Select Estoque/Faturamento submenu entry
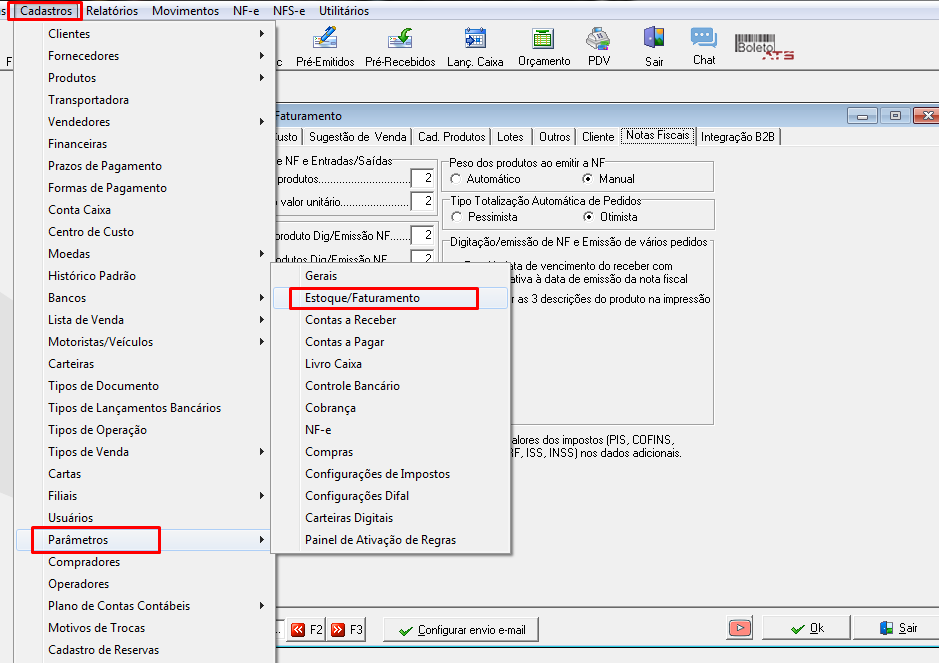Screen dimensions: 939x663 pyautogui.click(x=390, y=298)
